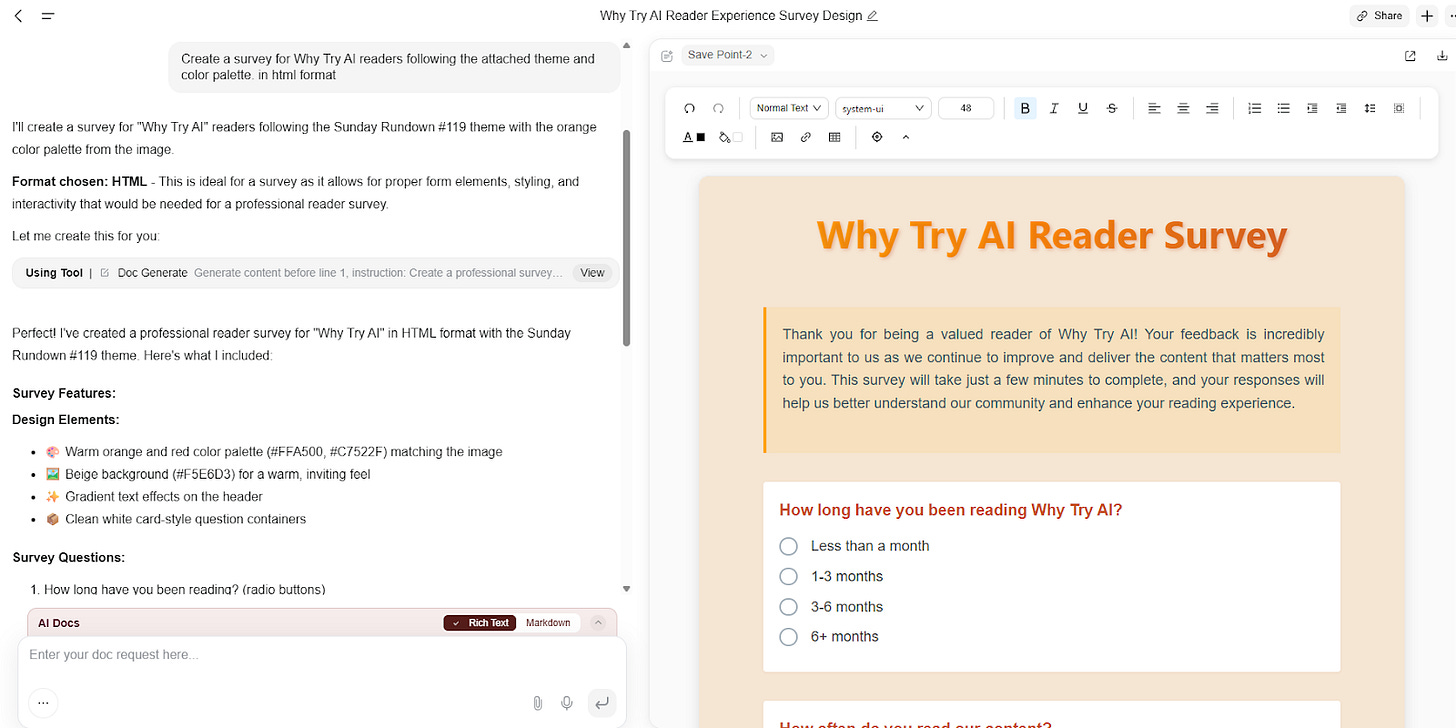The width and height of the screenshot is (1456, 728).
Task: Select the Rich Text tab
Action: point(479,622)
